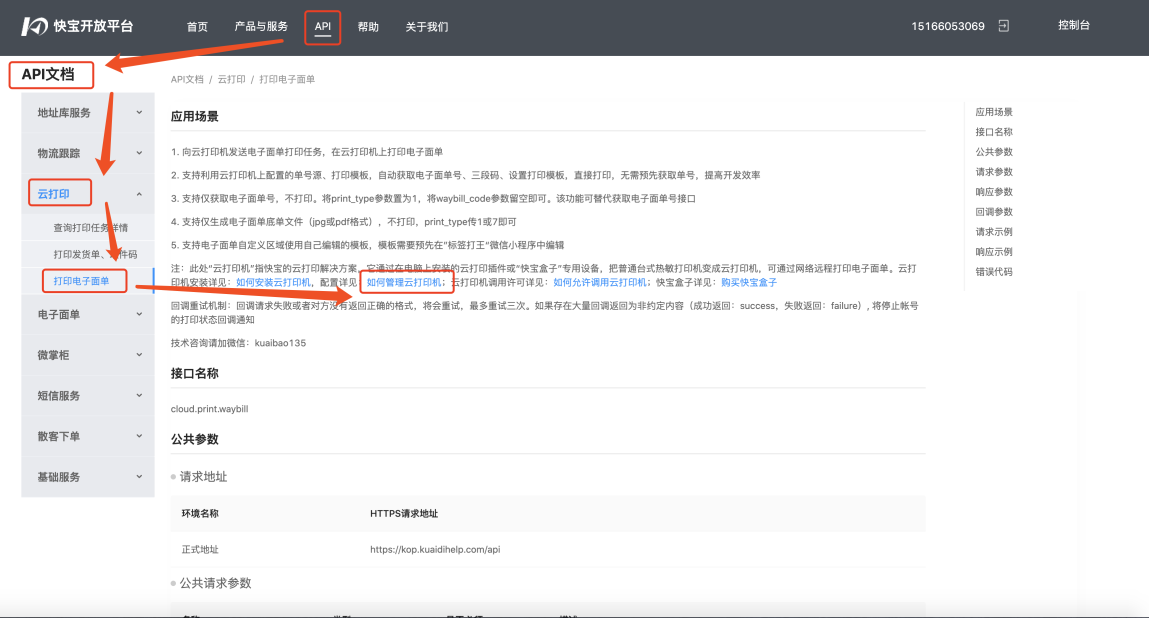Go to 首页 in the top navigation

click(x=197, y=27)
